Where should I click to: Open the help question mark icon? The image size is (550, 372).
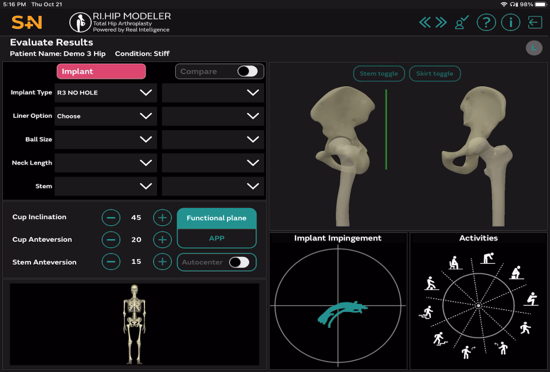tap(486, 23)
